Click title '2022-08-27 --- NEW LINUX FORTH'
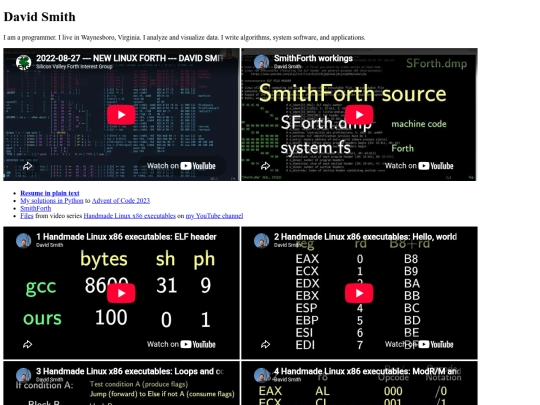This screenshot has width=540, height=405. coord(130,58)
